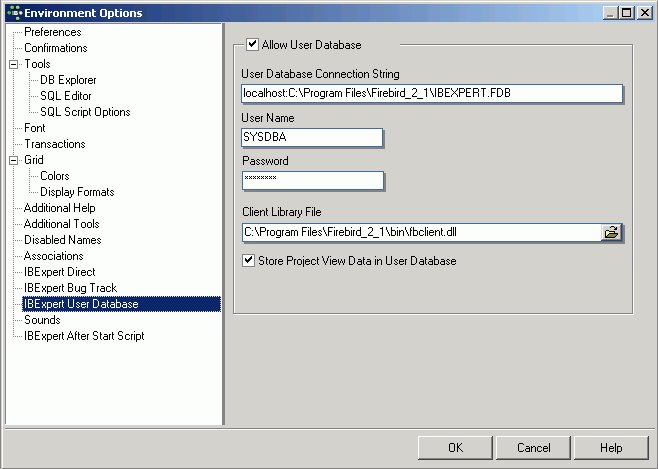Click the User Database Connection String field
This screenshot has height=469, width=658.
click(x=432, y=93)
